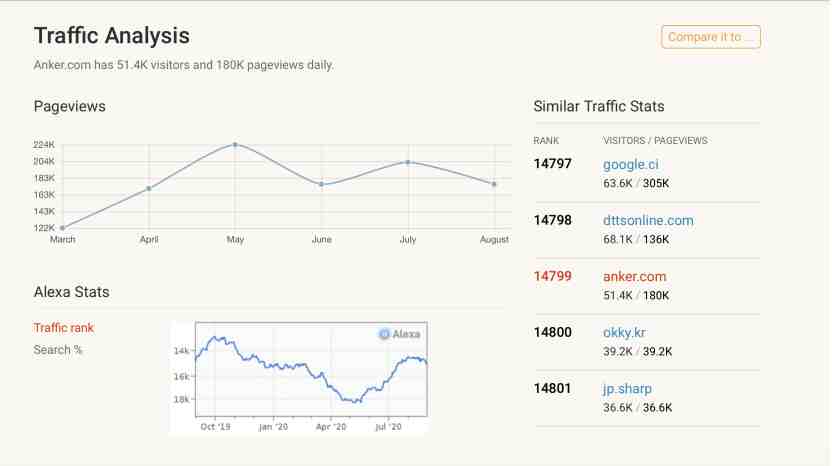
Task: Click the '36.6K / 36.6K' stats text
Action: coord(637,408)
